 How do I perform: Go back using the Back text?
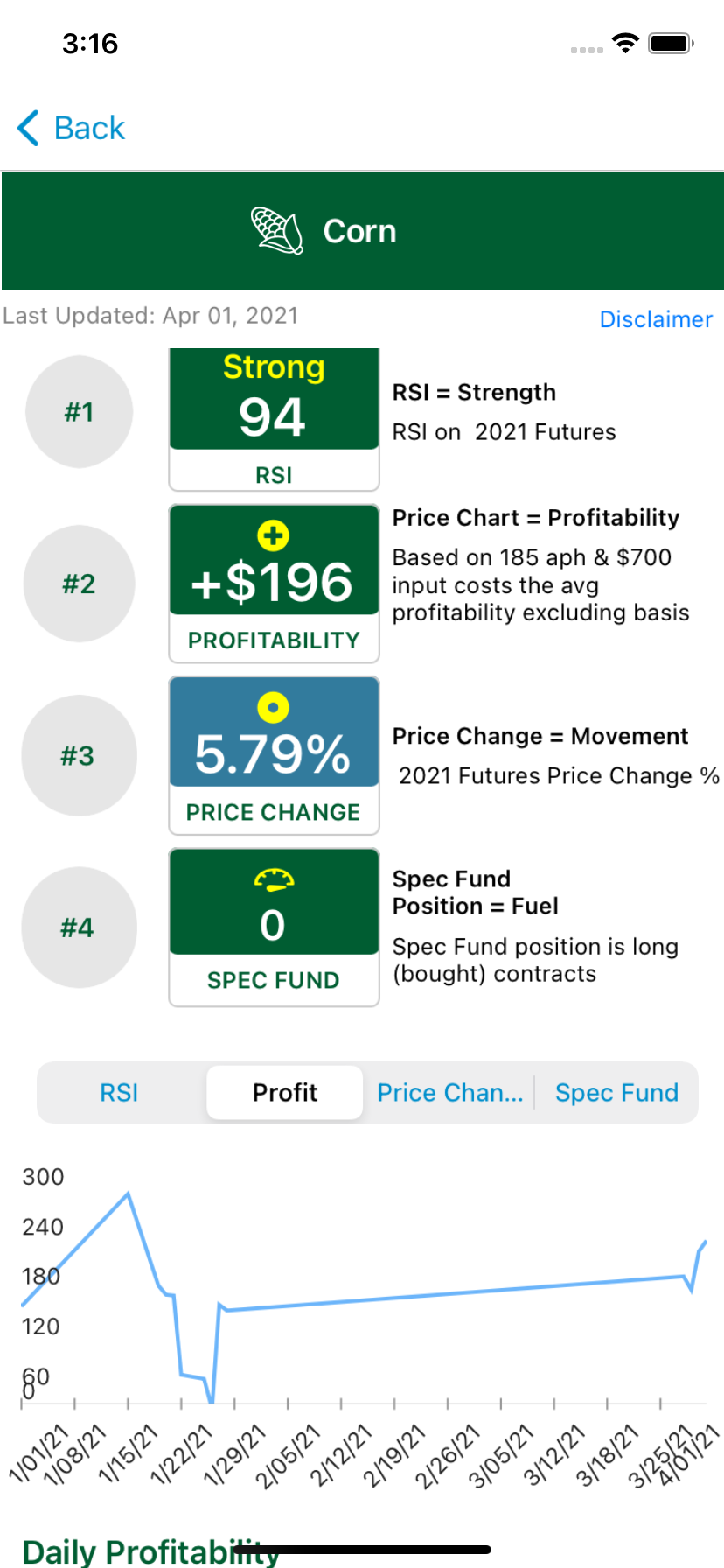[89, 128]
